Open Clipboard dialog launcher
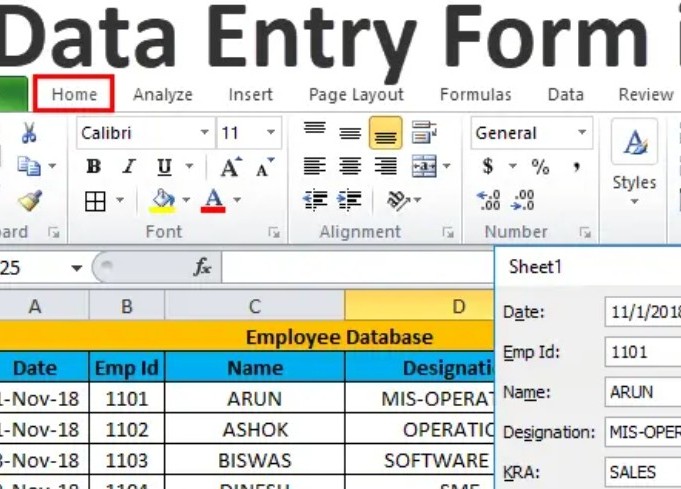Viewport: 681px width, 489px height. coord(54,233)
